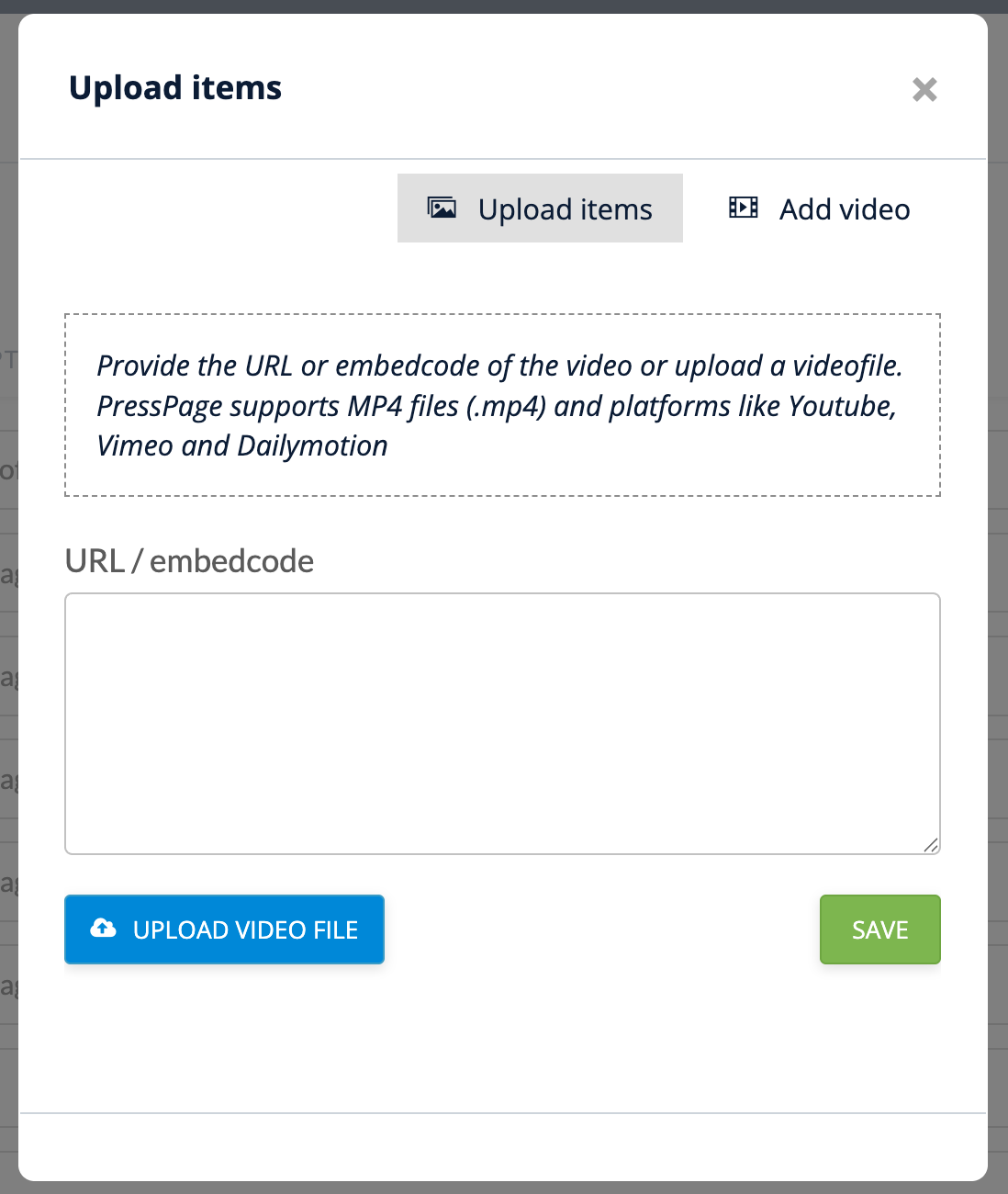Click the picture icon beside Upload items
1008x1194 pixels.
(x=442, y=208)
